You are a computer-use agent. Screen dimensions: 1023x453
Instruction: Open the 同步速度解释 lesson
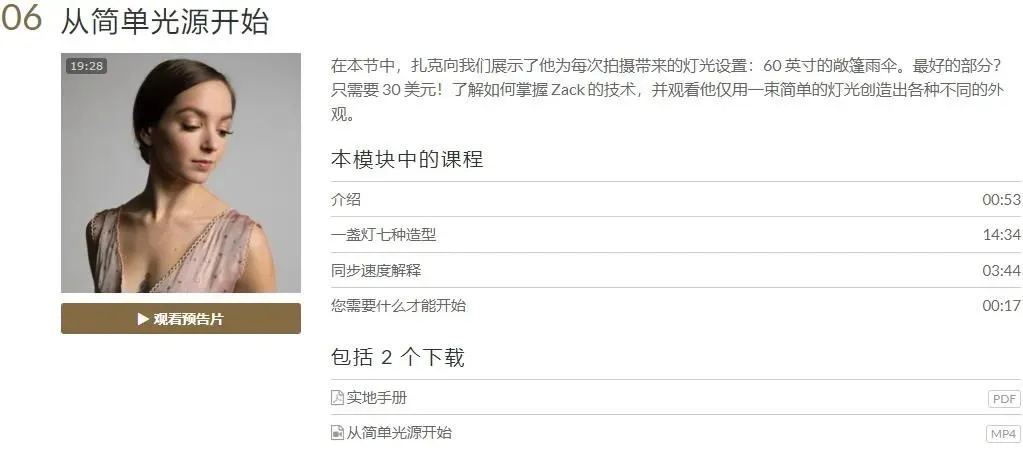675,270
